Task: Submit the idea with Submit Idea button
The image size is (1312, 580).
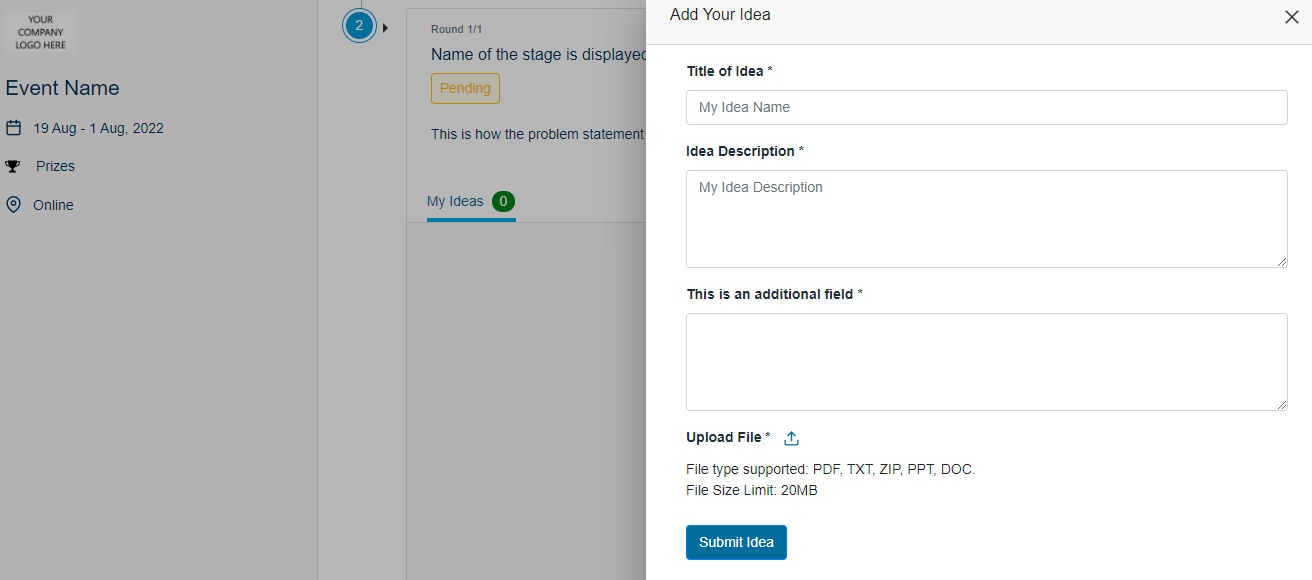Action: pos(736,542)
